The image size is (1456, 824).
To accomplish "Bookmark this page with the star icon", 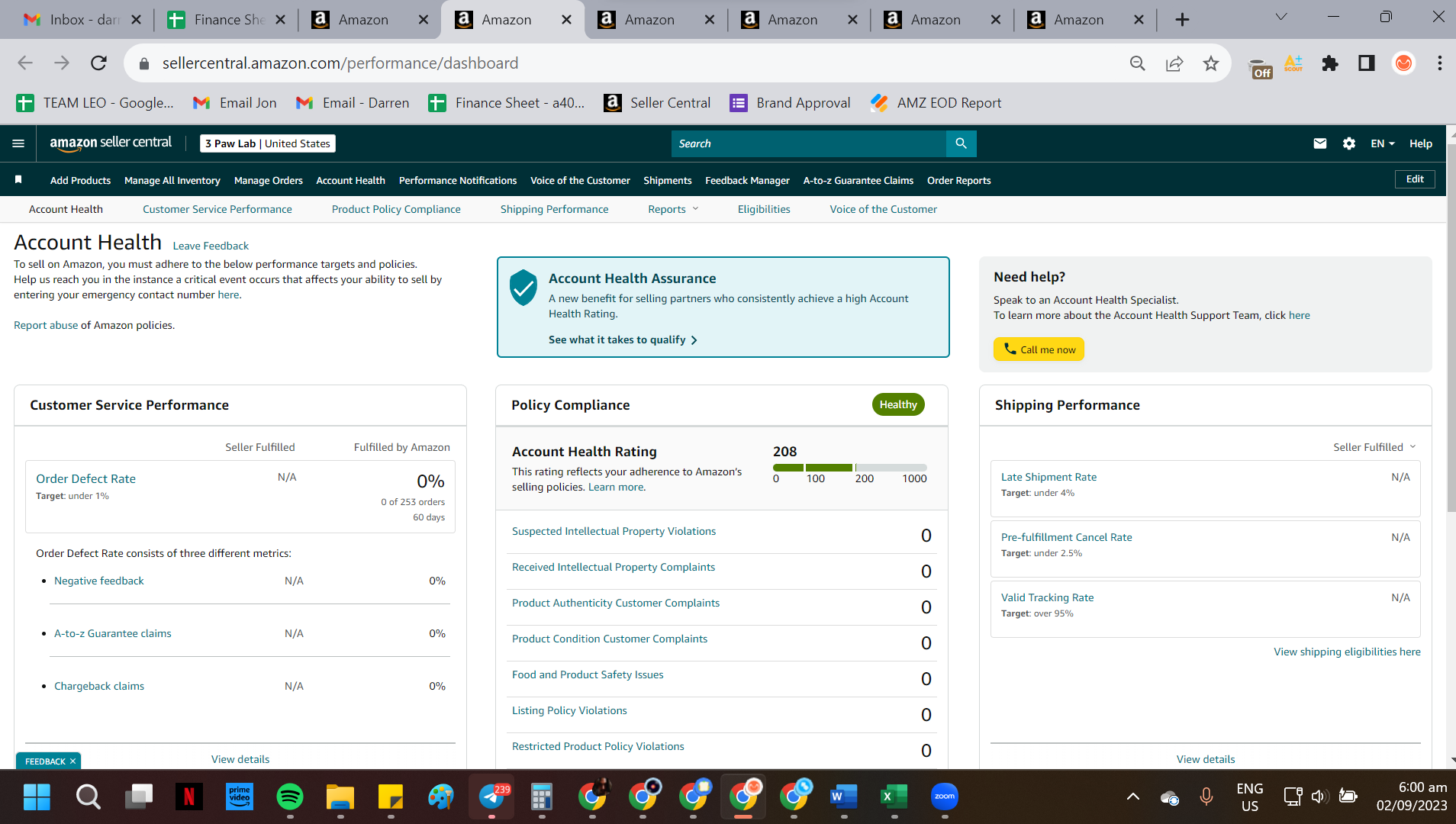I will point(1210,63).
